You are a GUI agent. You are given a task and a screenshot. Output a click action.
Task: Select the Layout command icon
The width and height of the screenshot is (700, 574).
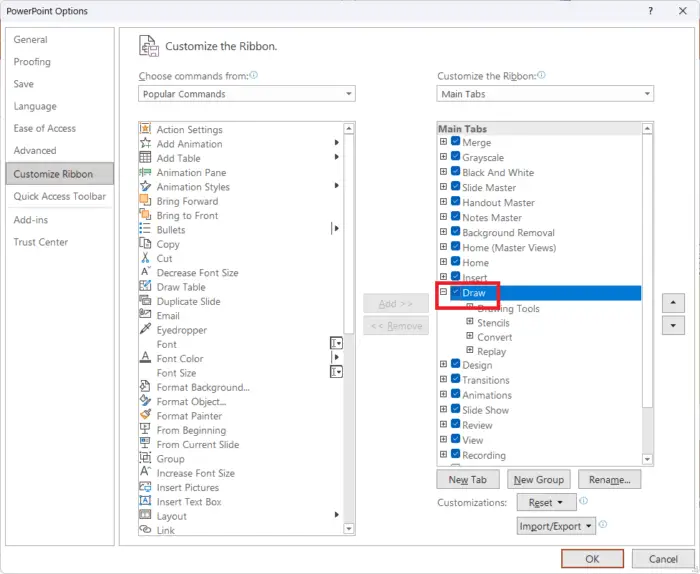pos(145,515)
